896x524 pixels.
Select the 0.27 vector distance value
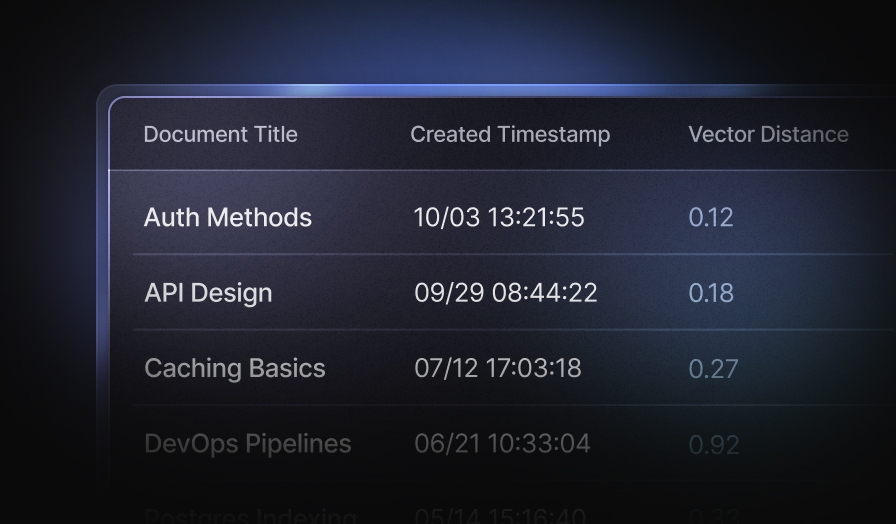point(712,368)
